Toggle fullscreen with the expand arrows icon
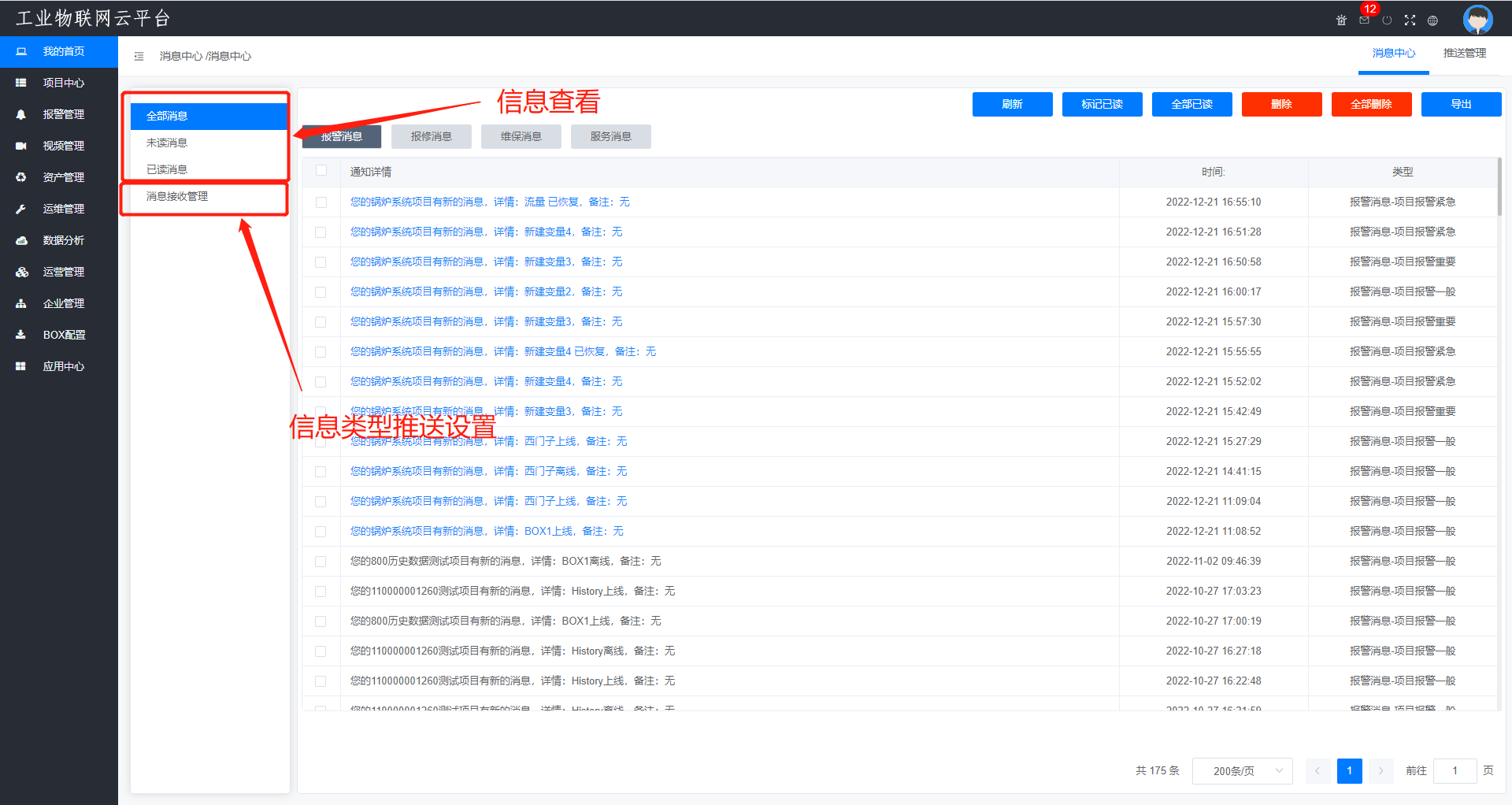 (x=1410, y=20)
